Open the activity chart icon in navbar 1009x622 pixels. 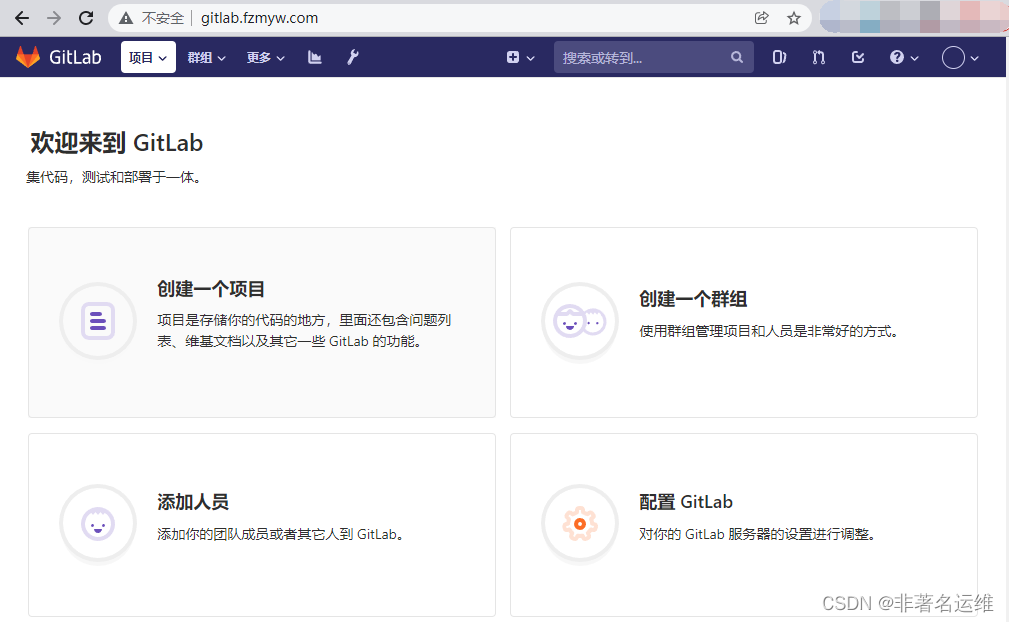point(315,57)
